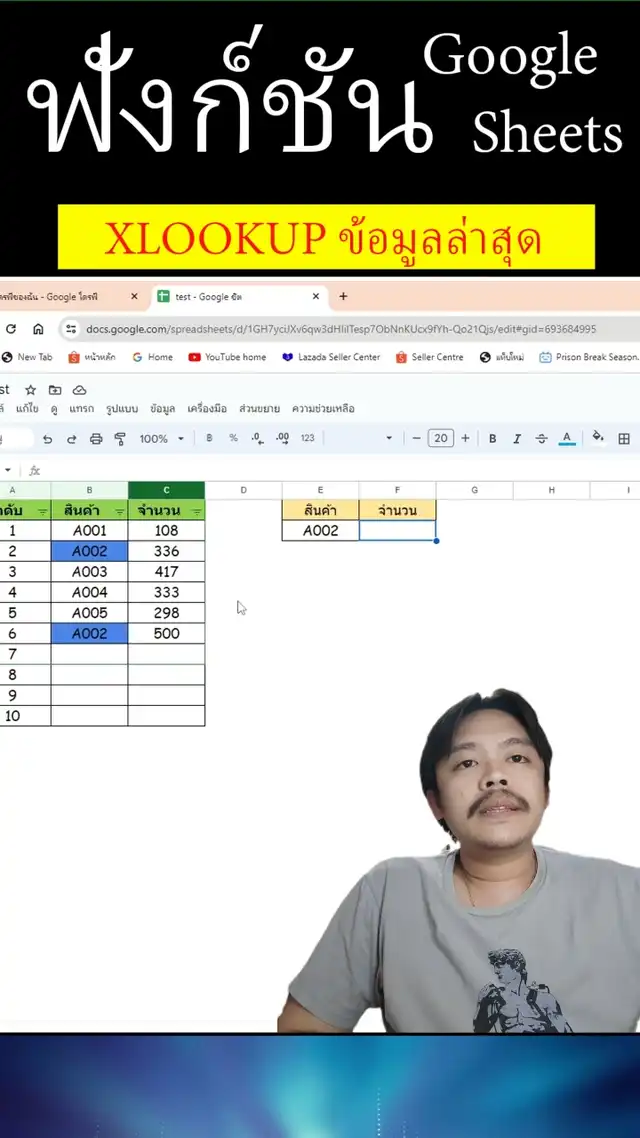Screen dimensions: 640x1138
Task: Toggle Strikethrough formatting
Action: 542,438
